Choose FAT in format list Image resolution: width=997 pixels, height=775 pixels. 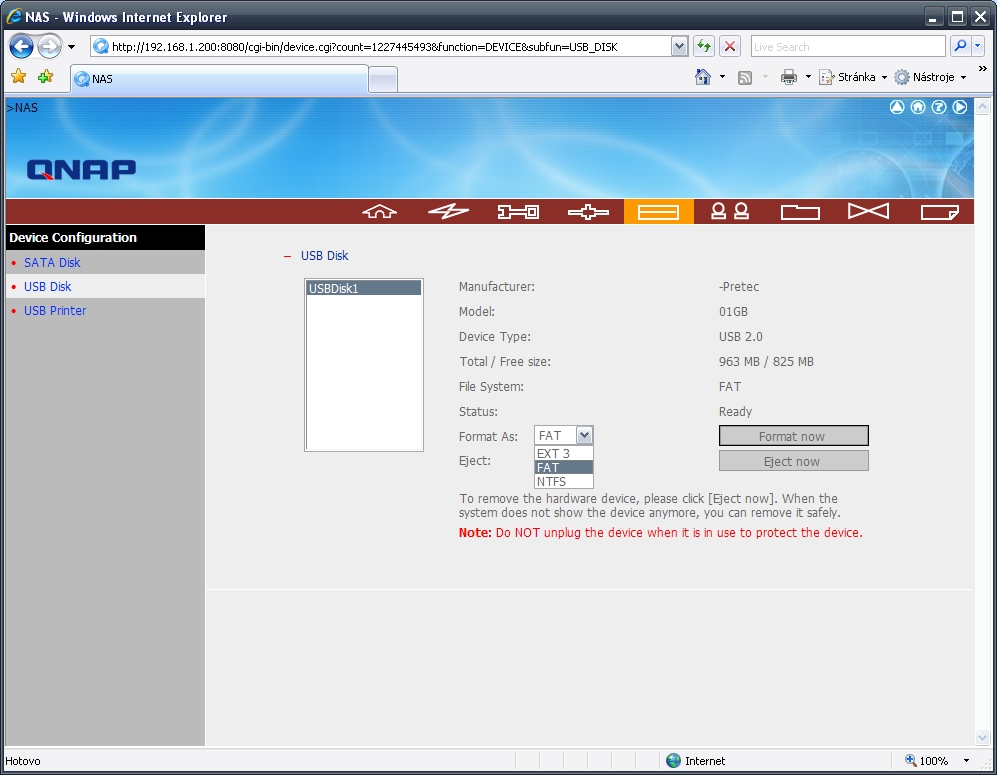click(564, 467)
